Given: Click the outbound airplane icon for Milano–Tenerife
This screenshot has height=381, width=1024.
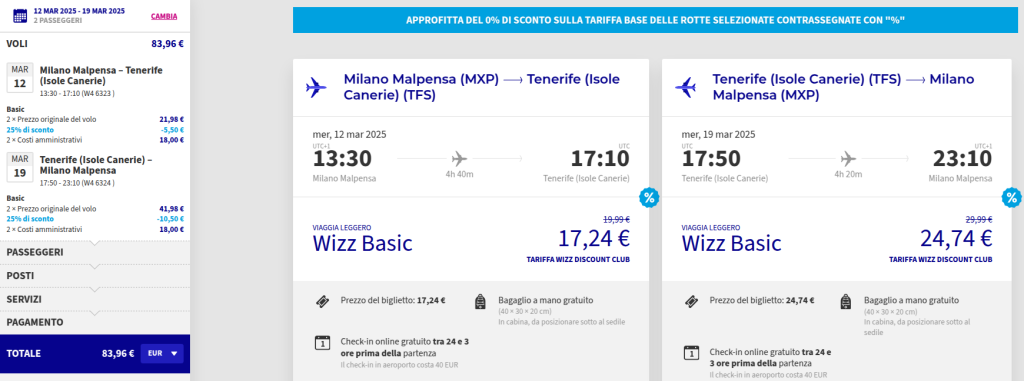Looking at the screenshot, I should [x=316, y=87].
